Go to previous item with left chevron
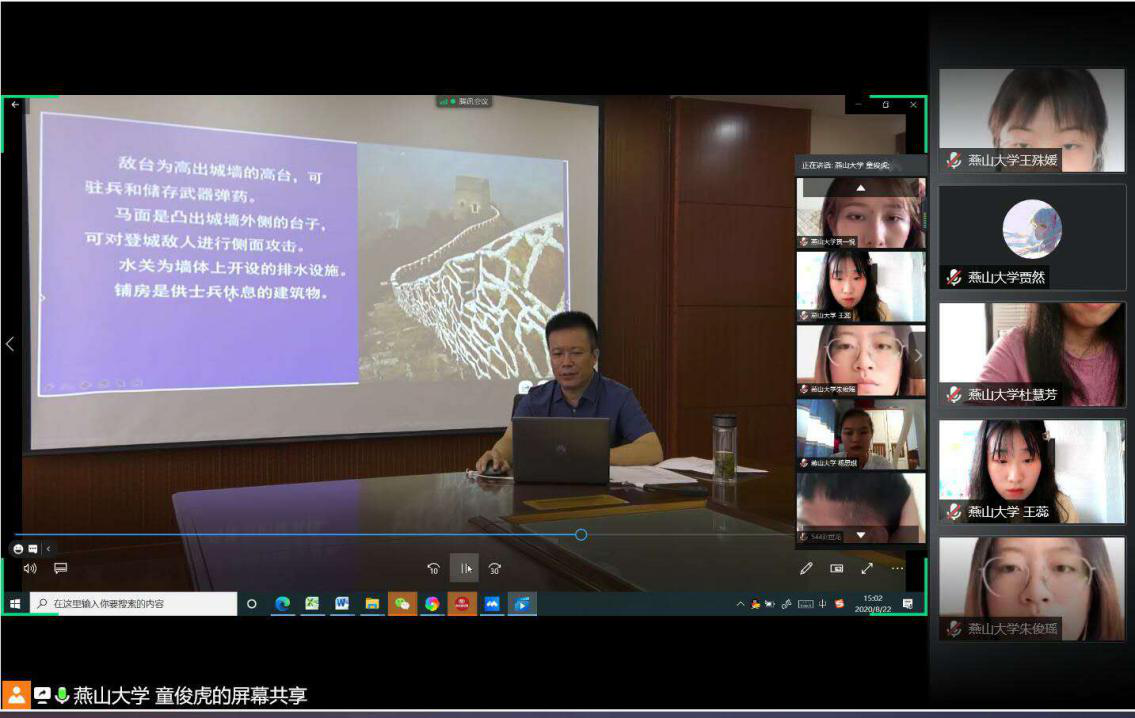1135x718 pixels. click(x=10, y=344)
